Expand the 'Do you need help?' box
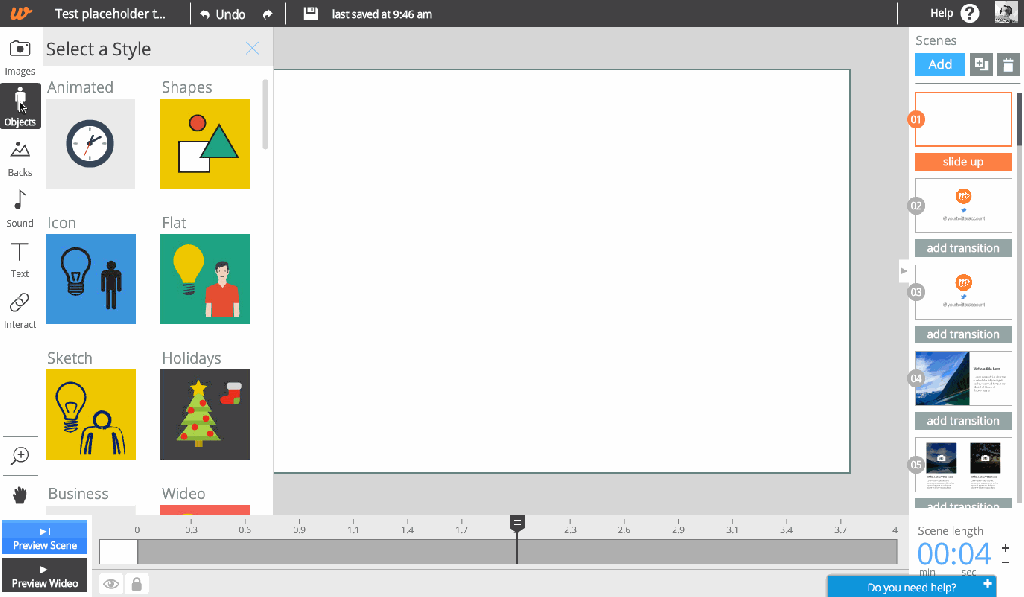1024x597 pixels. point(987,585)
